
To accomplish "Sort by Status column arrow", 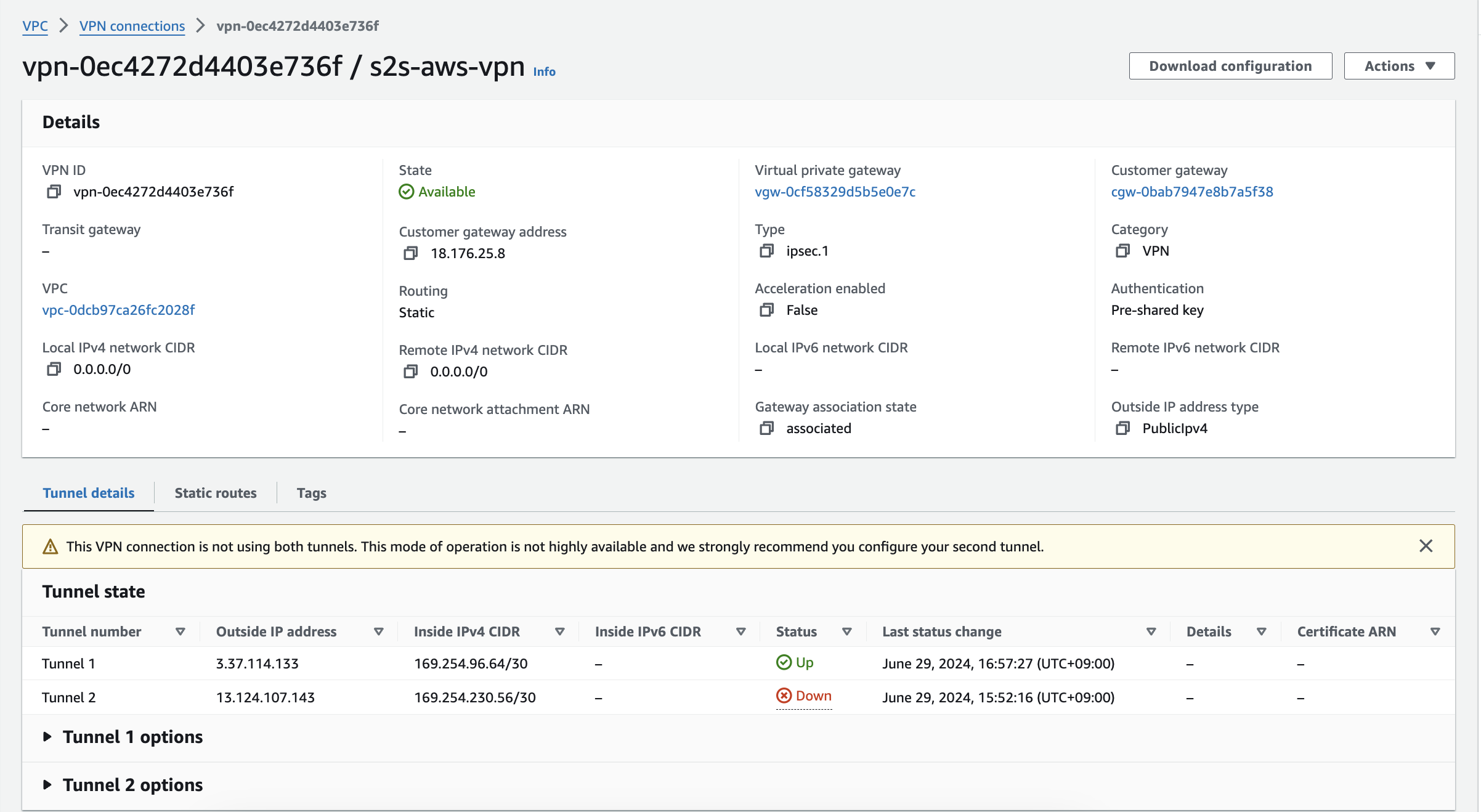I will pos(846,631).
